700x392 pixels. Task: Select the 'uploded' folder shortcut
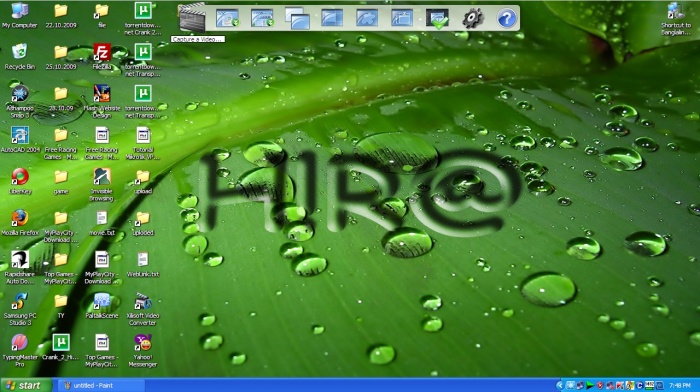pos(143,223)
